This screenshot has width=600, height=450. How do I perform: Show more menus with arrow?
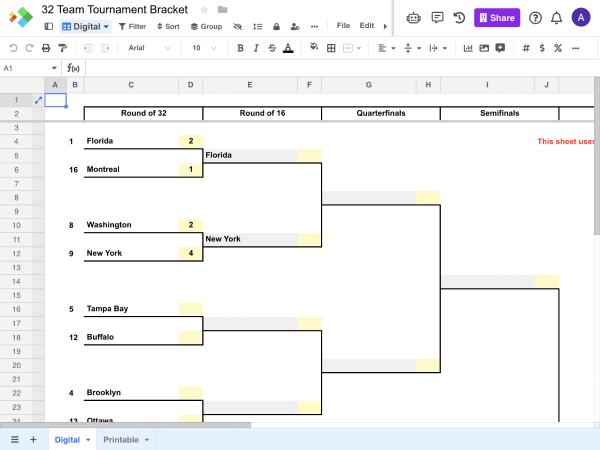(385, 26)
